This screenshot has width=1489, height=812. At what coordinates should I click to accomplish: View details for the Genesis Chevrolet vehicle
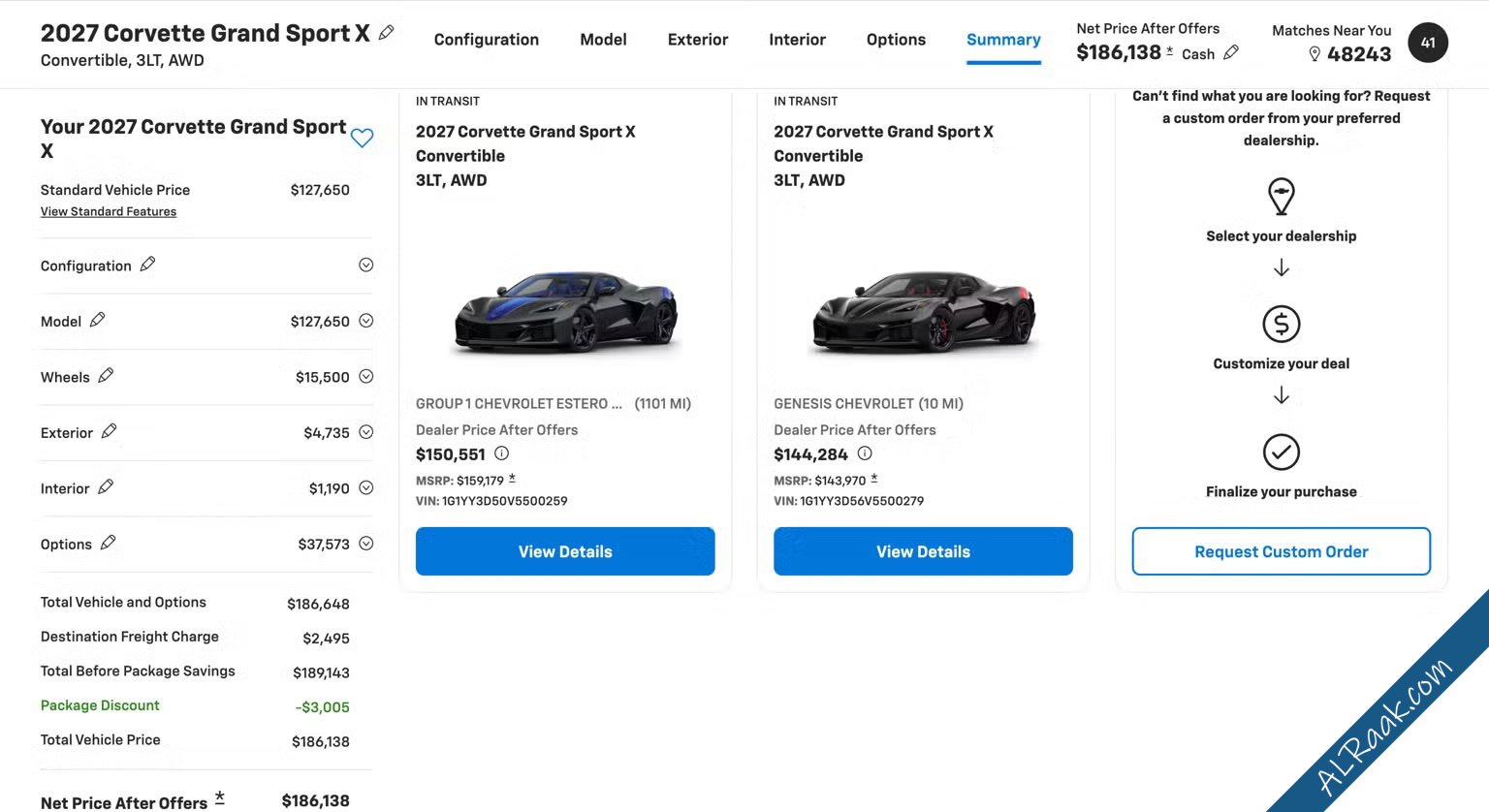[923, 551]
